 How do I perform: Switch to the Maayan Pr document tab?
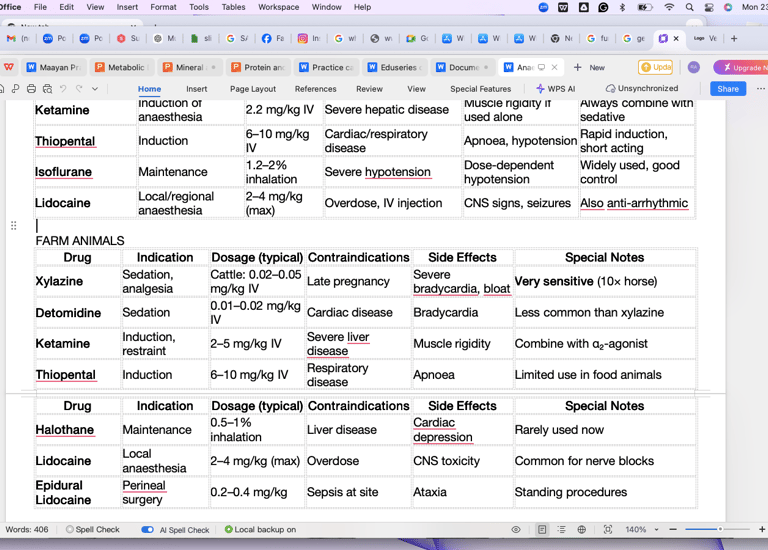coord(54,68)
